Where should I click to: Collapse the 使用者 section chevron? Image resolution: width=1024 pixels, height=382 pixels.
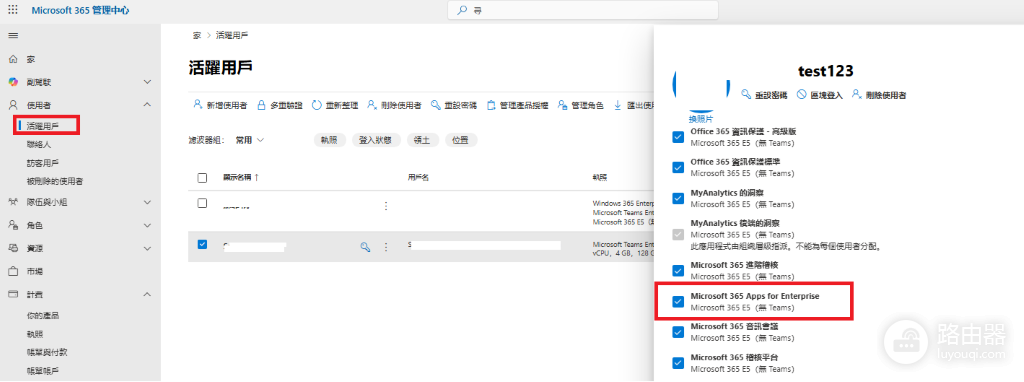[147, 104]
